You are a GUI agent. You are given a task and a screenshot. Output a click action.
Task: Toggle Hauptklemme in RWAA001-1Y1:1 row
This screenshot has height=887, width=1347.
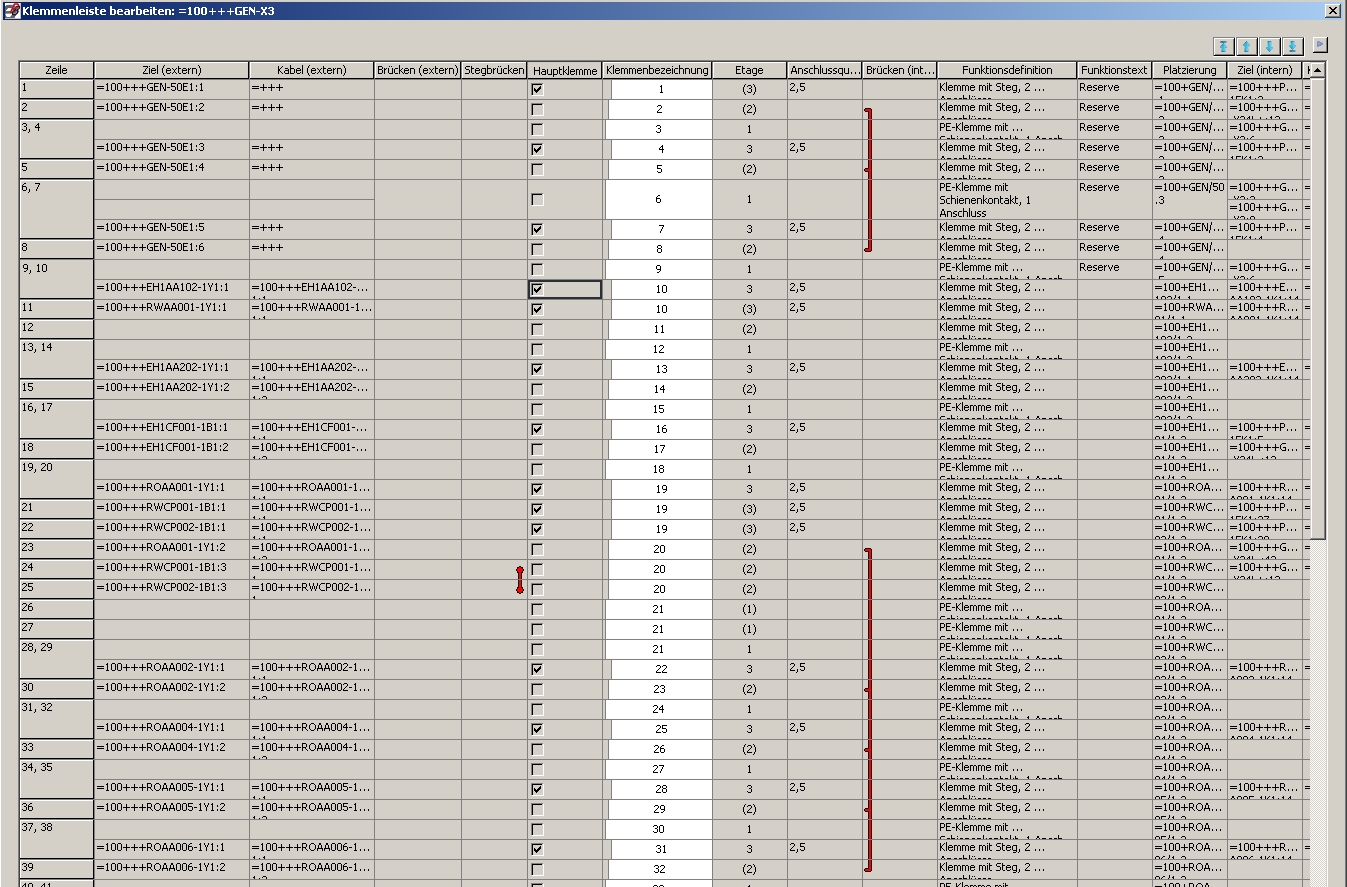pos(537,310)
